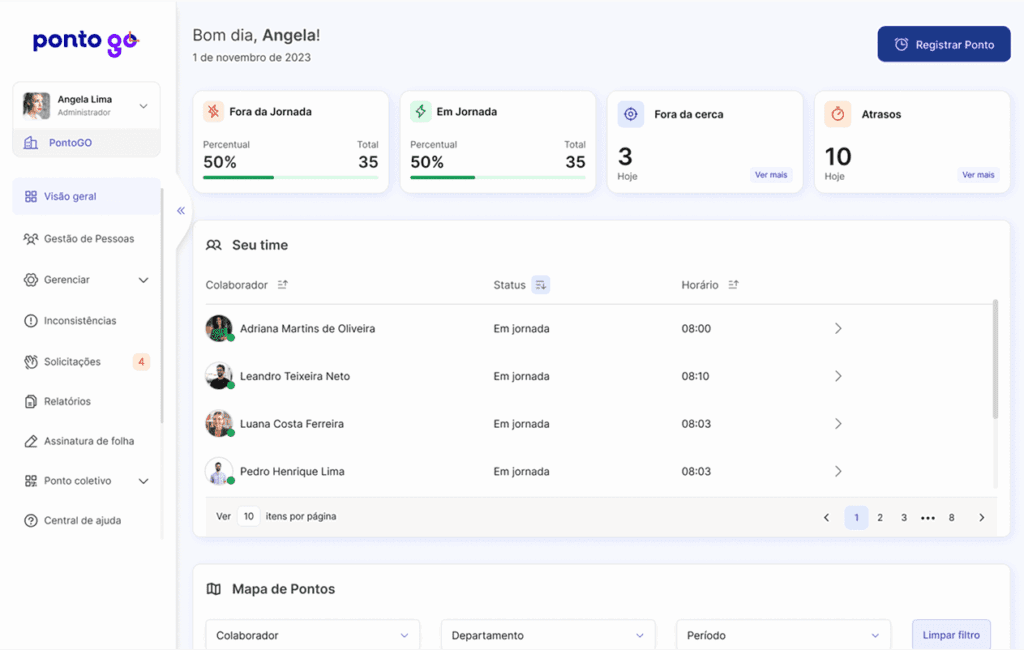Toggle the Status column sort icon
1024x650 pixels.
540,285
